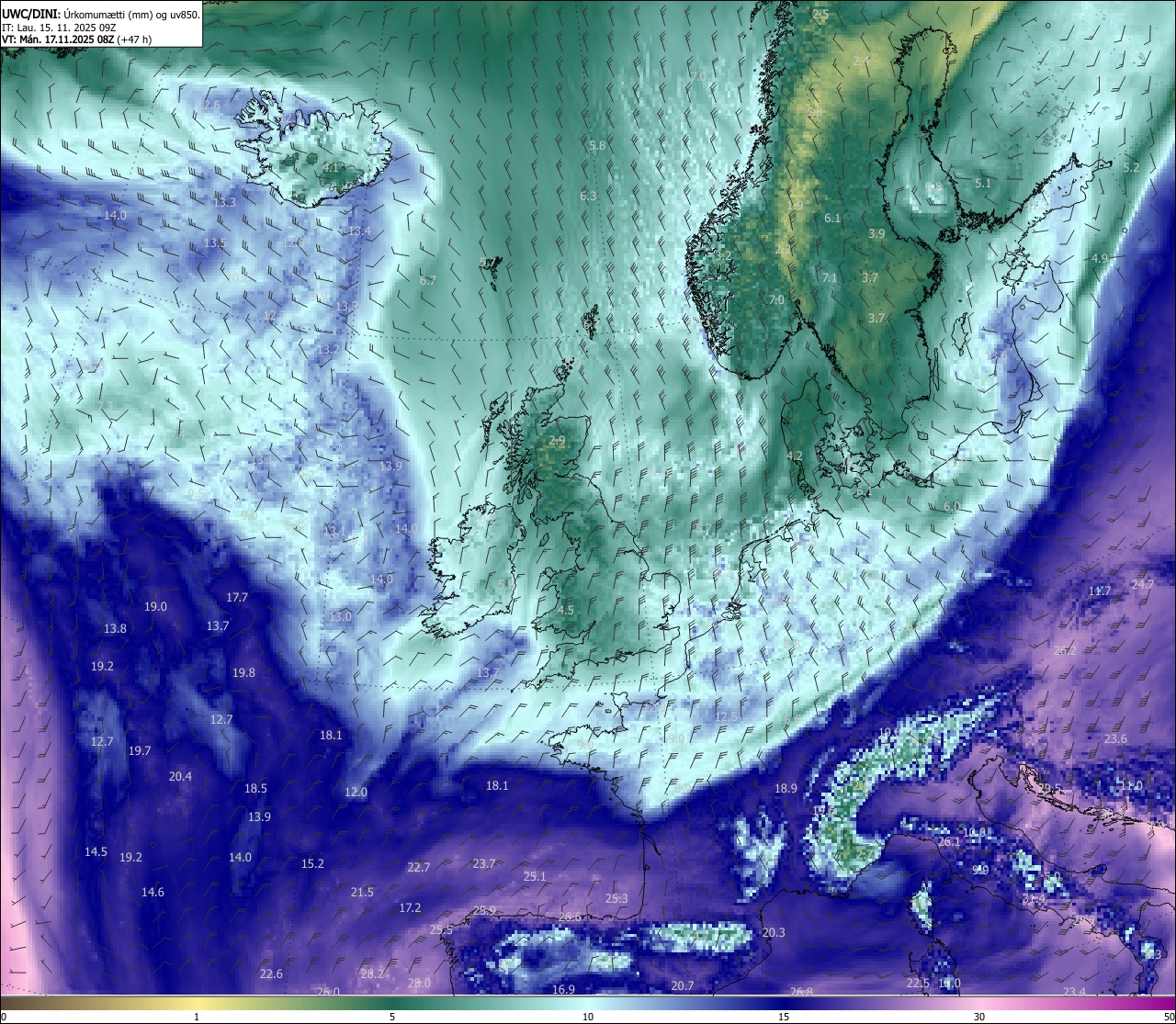The height and width of the screenshot is (1024, 1176).
Task: Click the 25.1 value label
Action: (x=535, y=877)
